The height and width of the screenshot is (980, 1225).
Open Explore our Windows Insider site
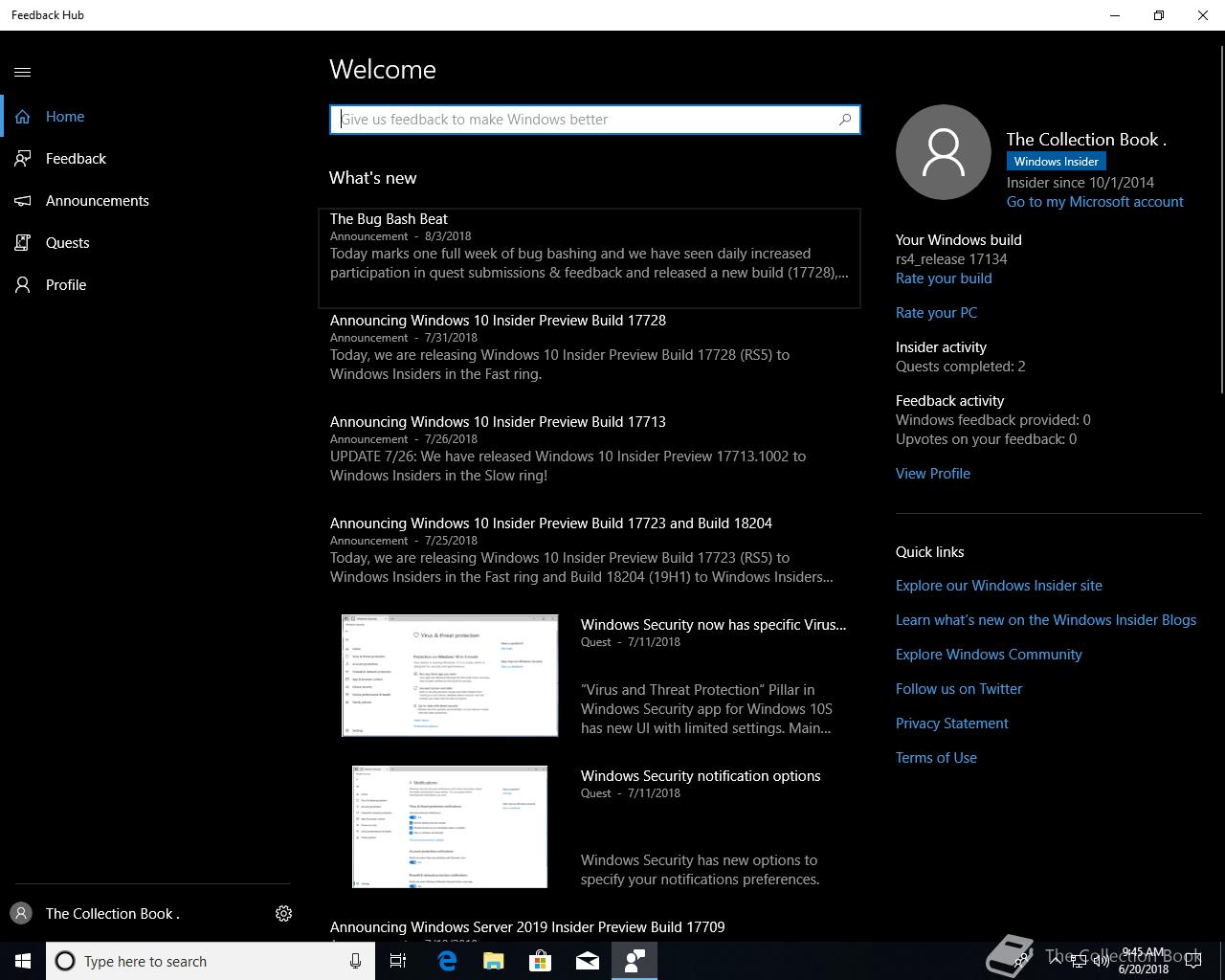(999, 586)
